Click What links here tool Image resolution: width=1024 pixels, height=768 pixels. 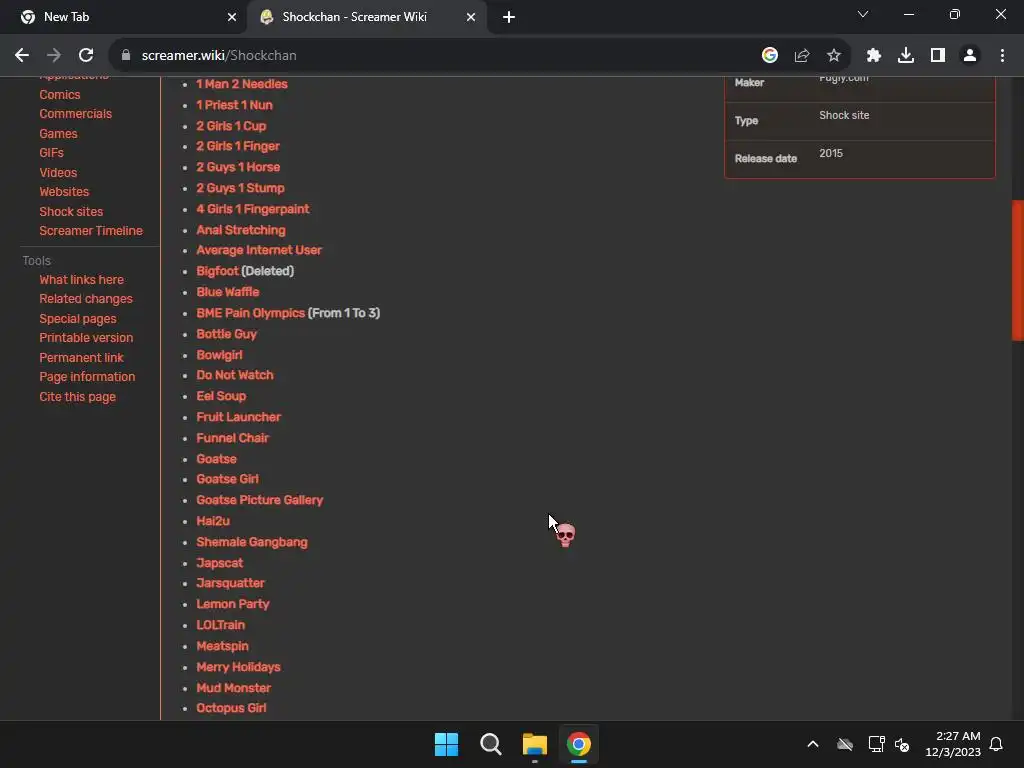point(81,280)
